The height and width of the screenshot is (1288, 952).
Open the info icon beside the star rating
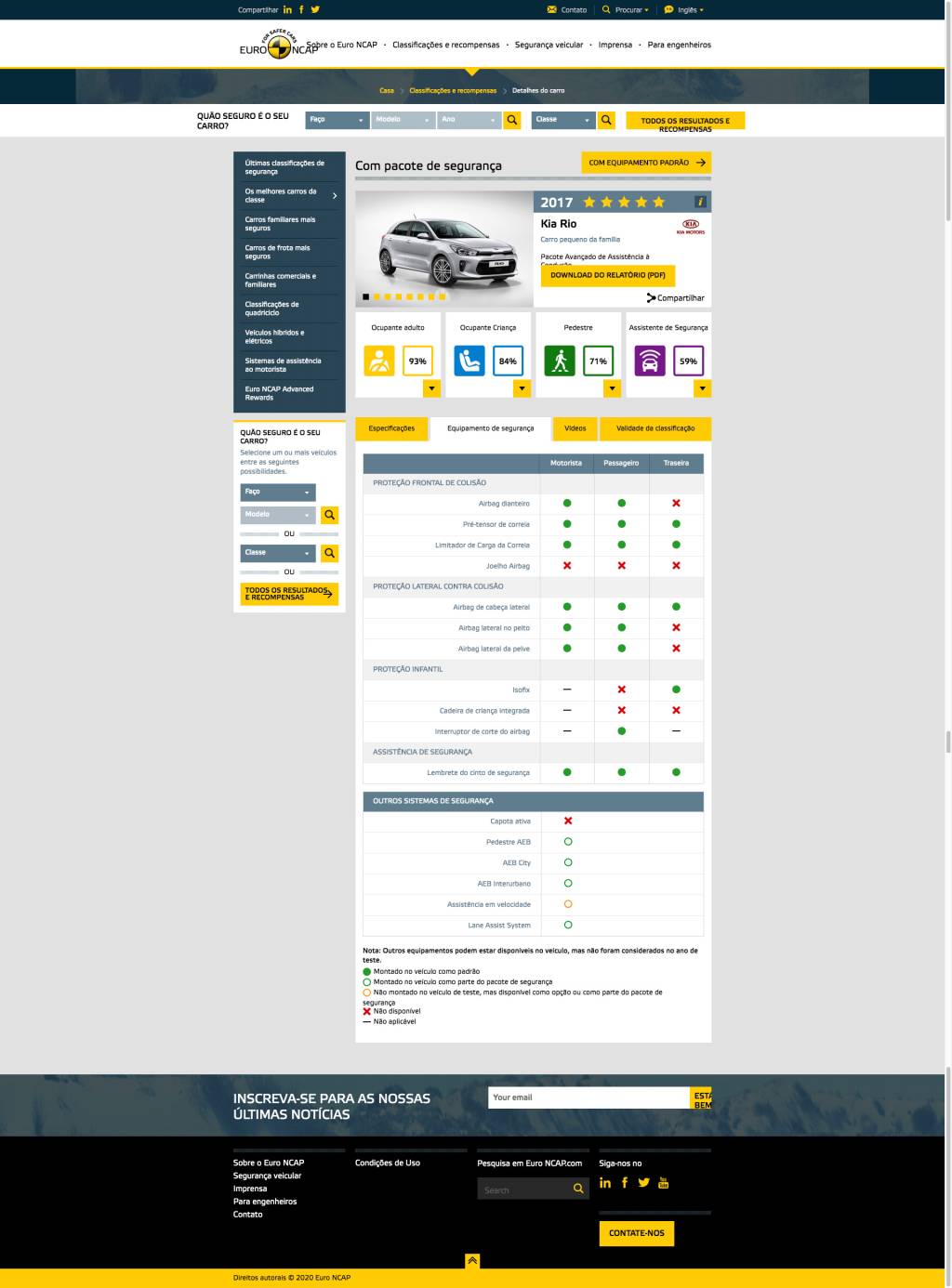click(700, 202)
